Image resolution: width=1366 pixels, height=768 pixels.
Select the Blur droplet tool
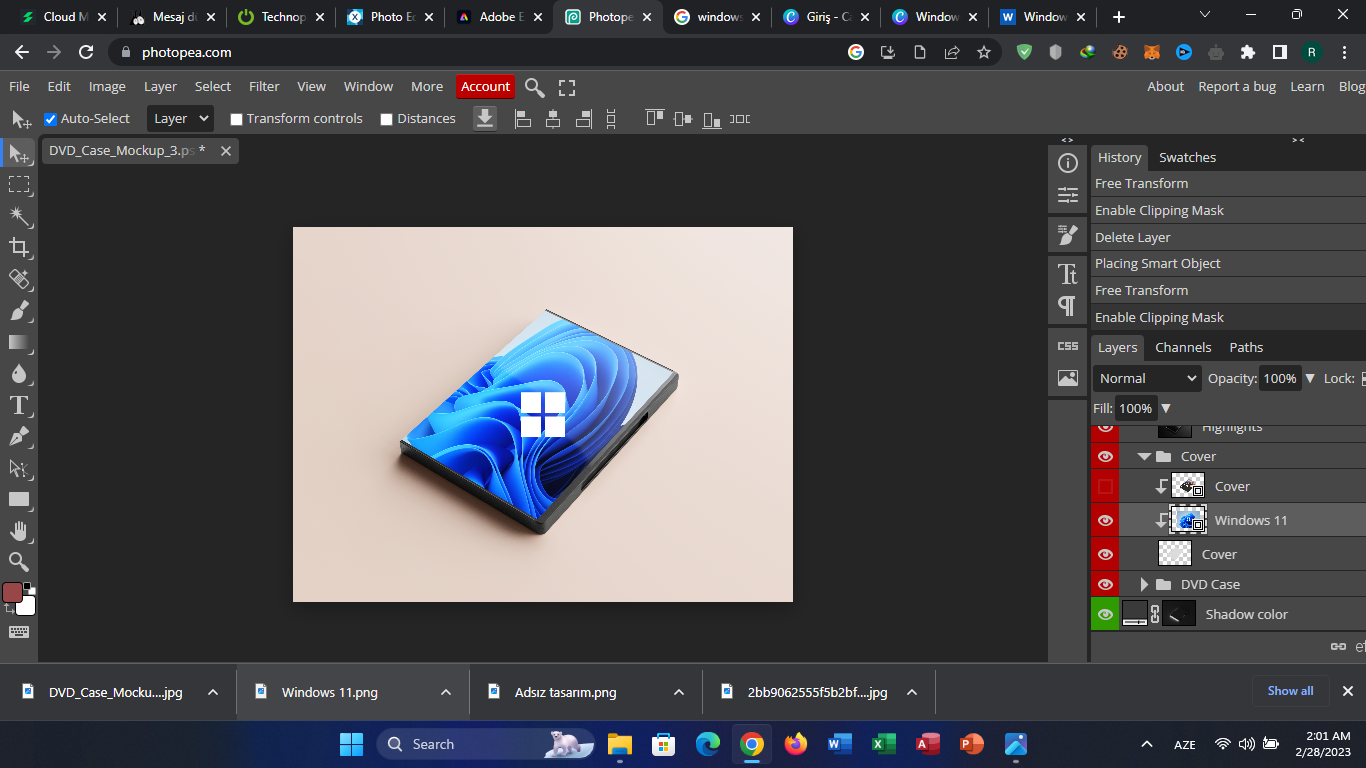pos(19,373)
